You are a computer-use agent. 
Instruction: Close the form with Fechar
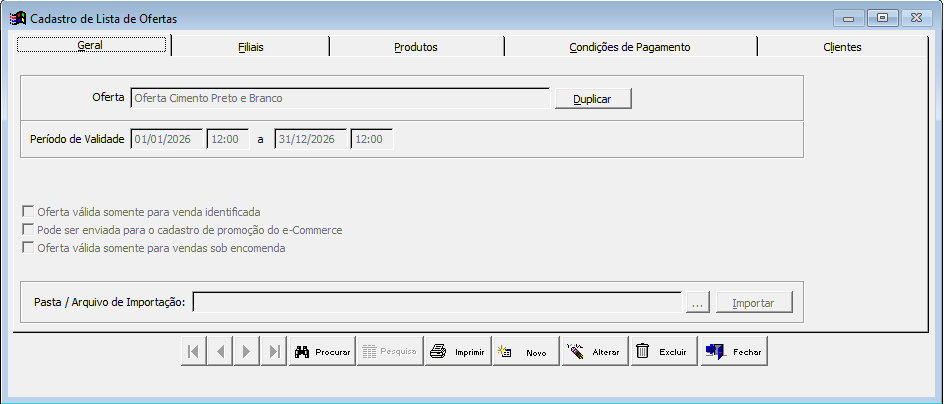pos(733,352)
